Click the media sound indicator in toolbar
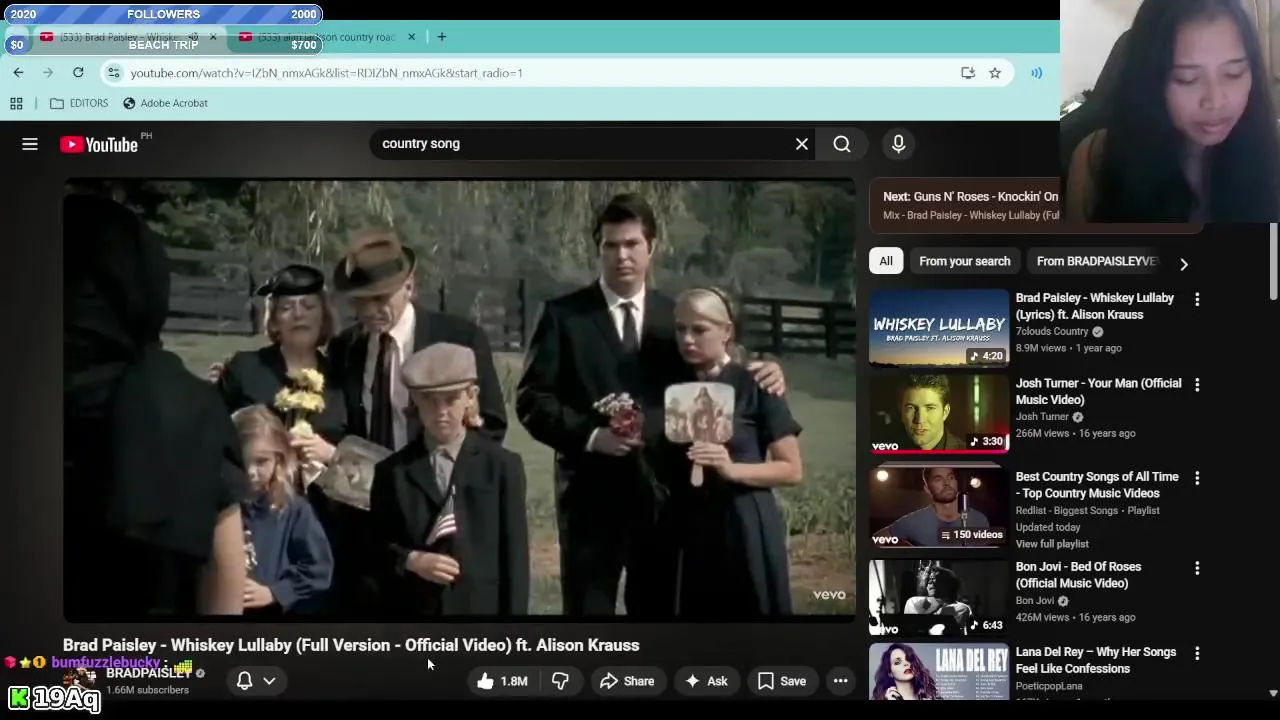The image size is (1280, 720). coord(1037,72)
